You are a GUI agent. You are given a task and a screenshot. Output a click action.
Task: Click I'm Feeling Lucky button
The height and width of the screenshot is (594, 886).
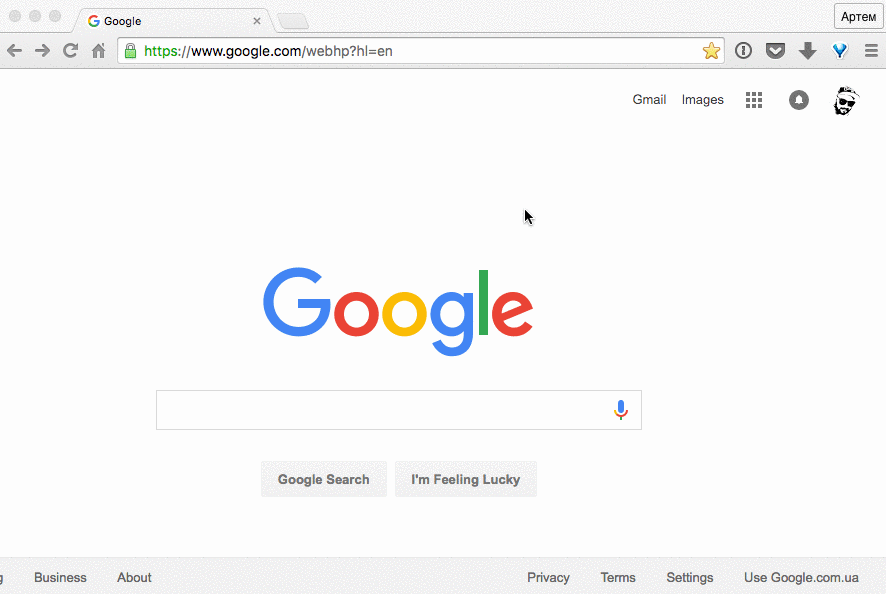466,479
